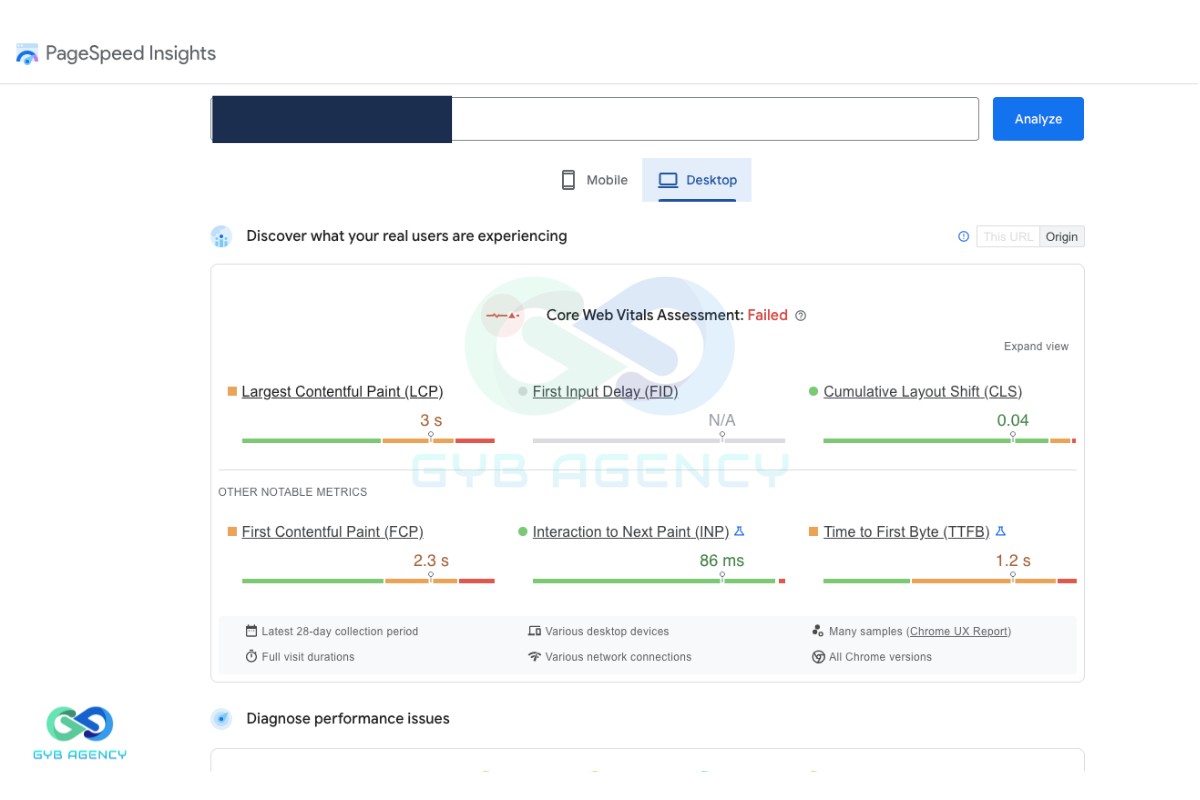
Task: Click the PageSpeed Insights logo icon
Action: point(27,54)
